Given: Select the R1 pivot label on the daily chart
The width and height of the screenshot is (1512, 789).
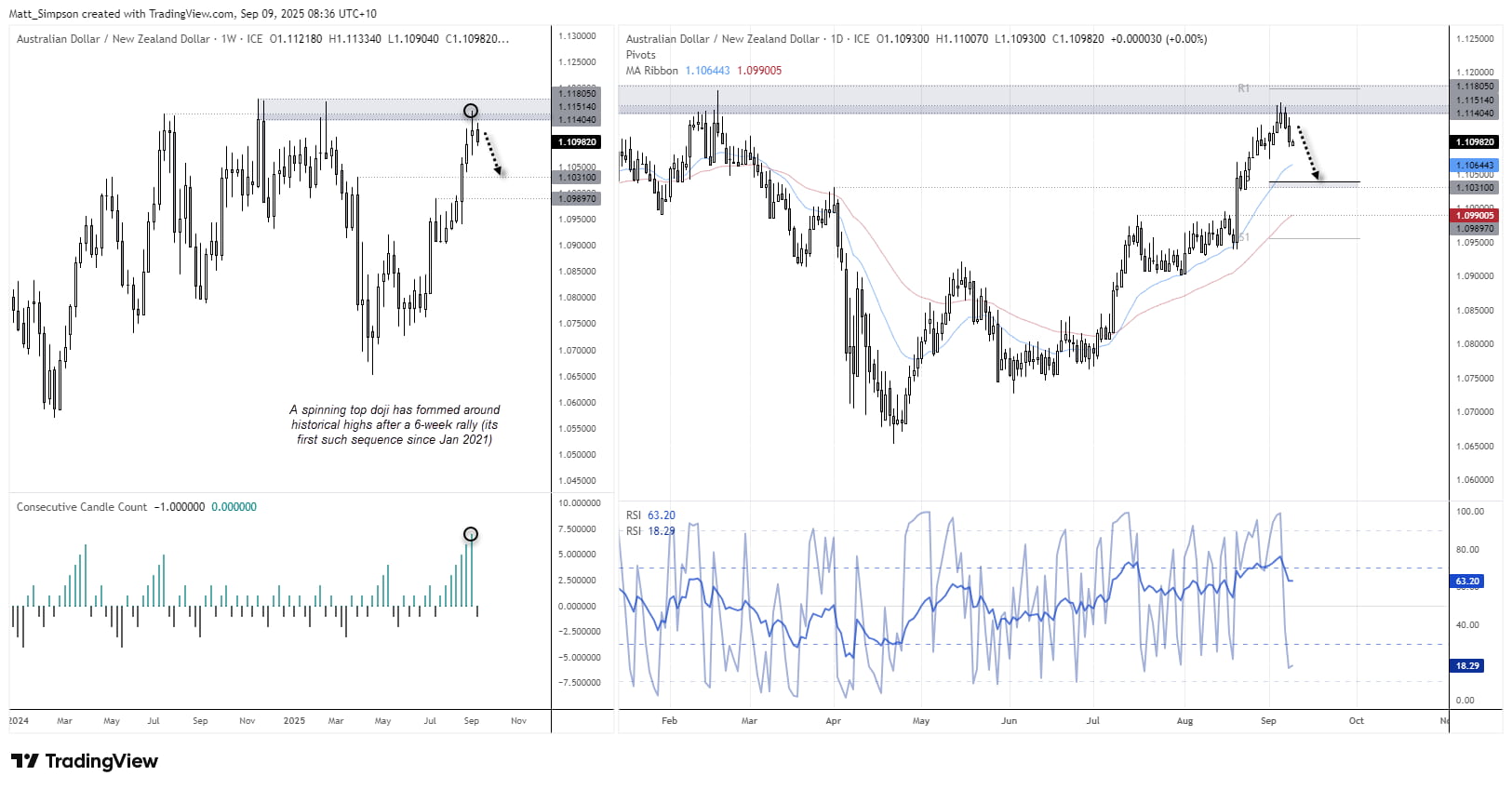Looking at the screenshot, I should point(1244,88).
